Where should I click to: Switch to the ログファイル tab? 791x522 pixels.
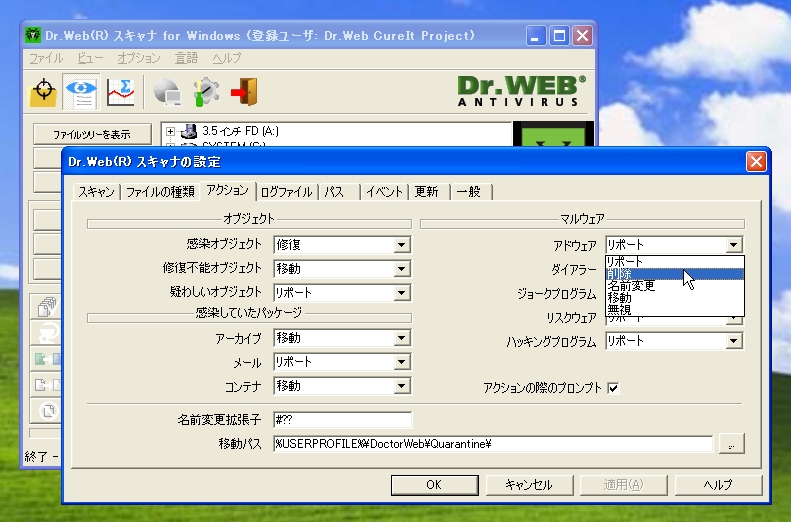(x=287, y=192)
